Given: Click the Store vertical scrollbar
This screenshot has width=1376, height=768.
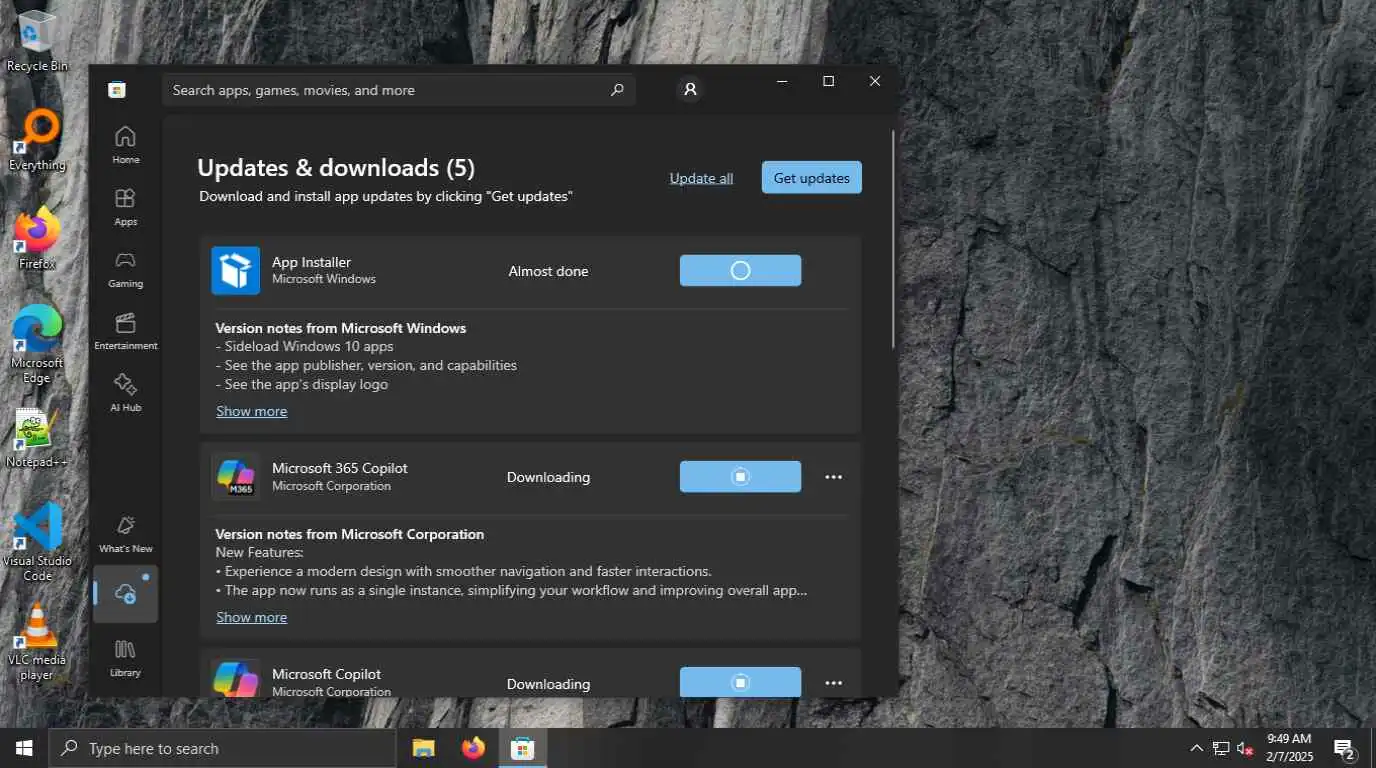Looking at the screenshot, I should (x=893, y=240).
